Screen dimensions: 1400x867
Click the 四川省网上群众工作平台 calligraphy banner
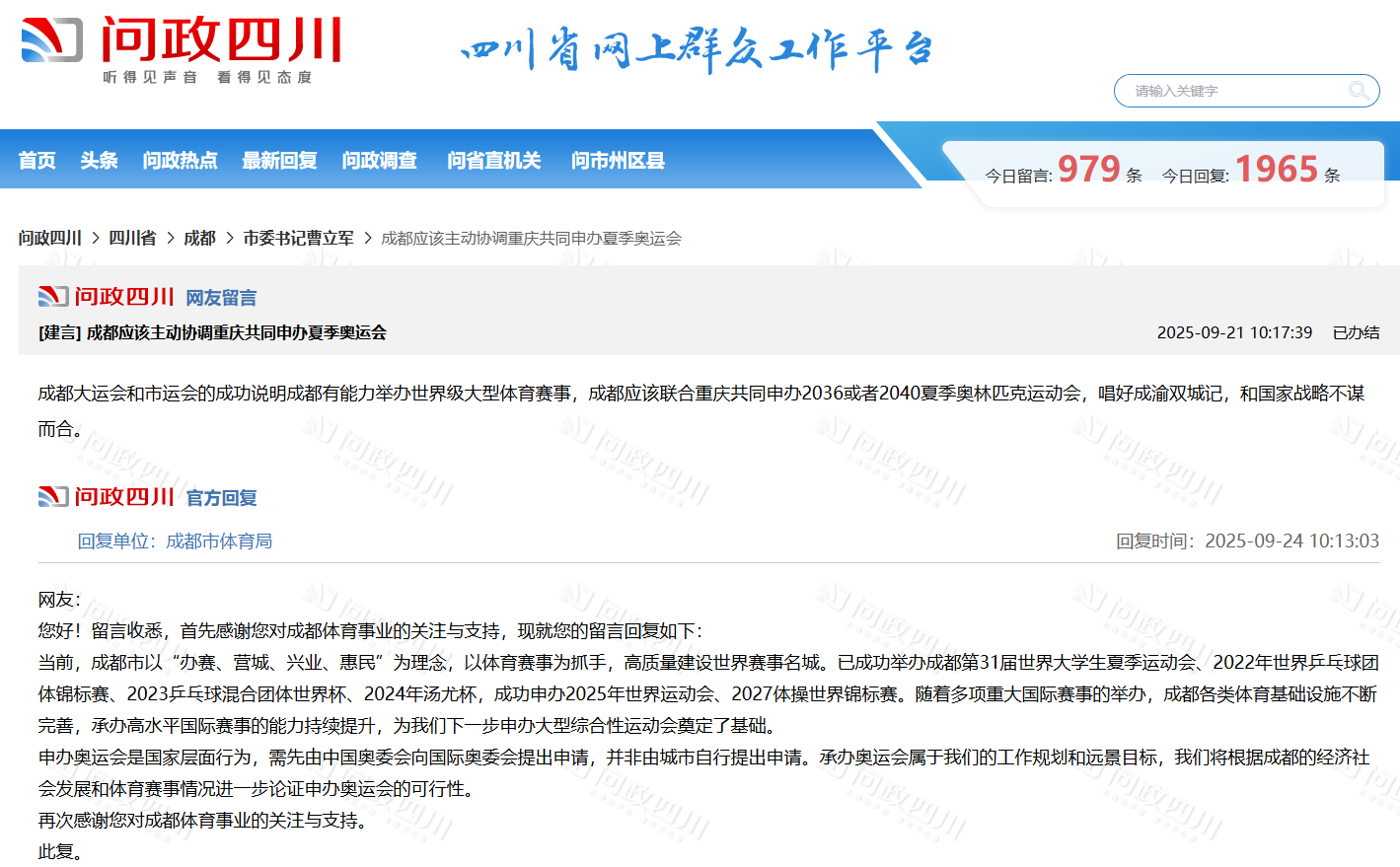tap(697, 49)
